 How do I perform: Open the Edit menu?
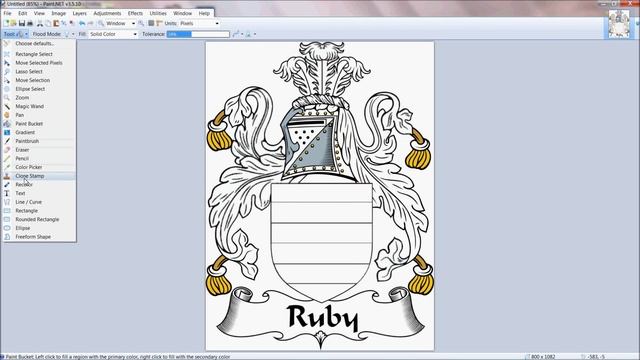point(22,13)
